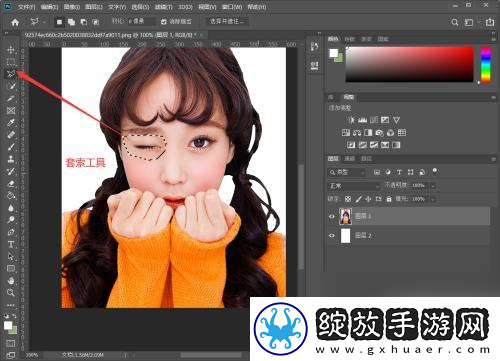Click the red color picker field
This screenshot has height=361, width=500.
(410, 64)
